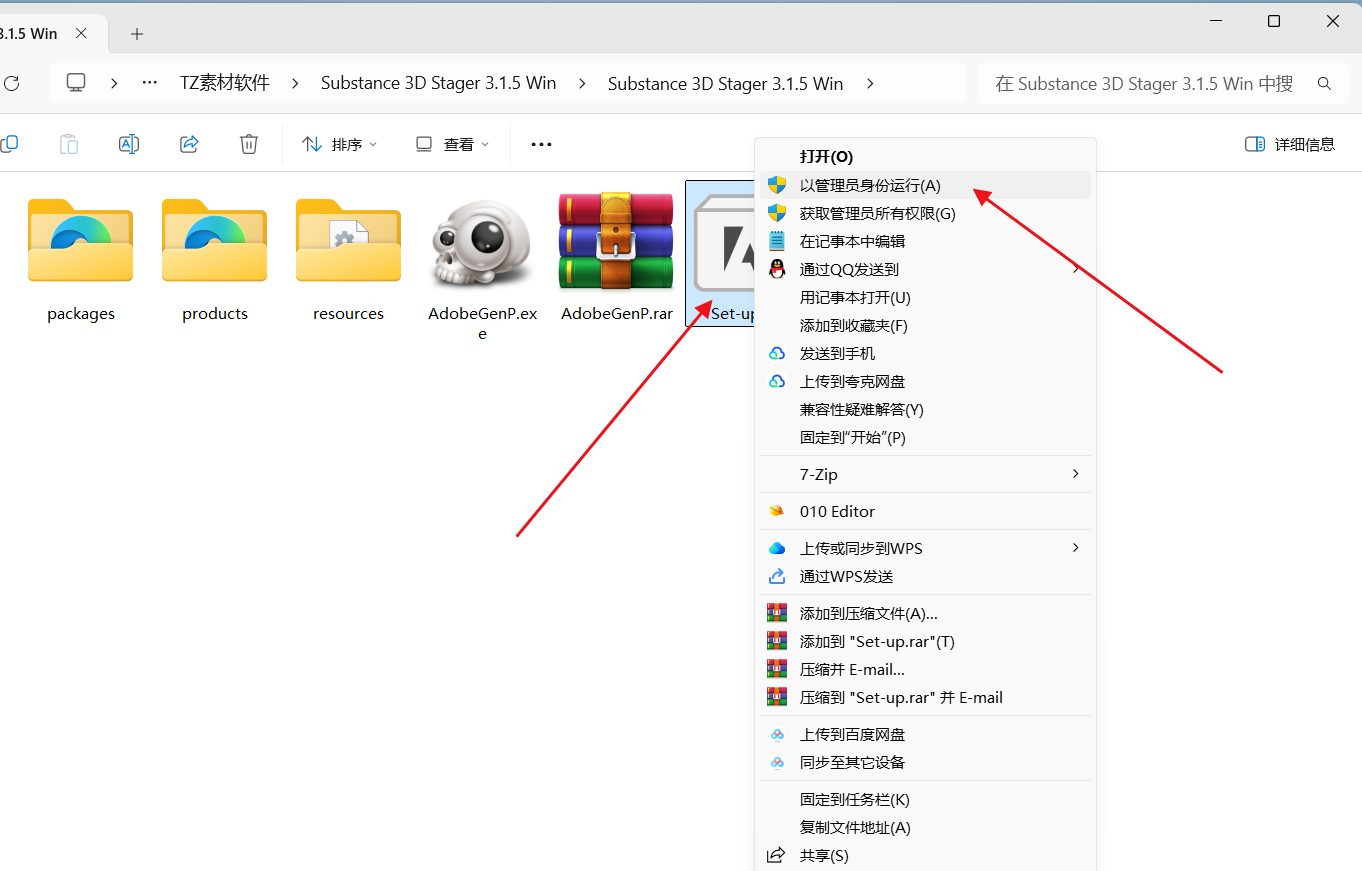Minimize the Explorer window
1362x871 pixels.
click(1215, 21)
